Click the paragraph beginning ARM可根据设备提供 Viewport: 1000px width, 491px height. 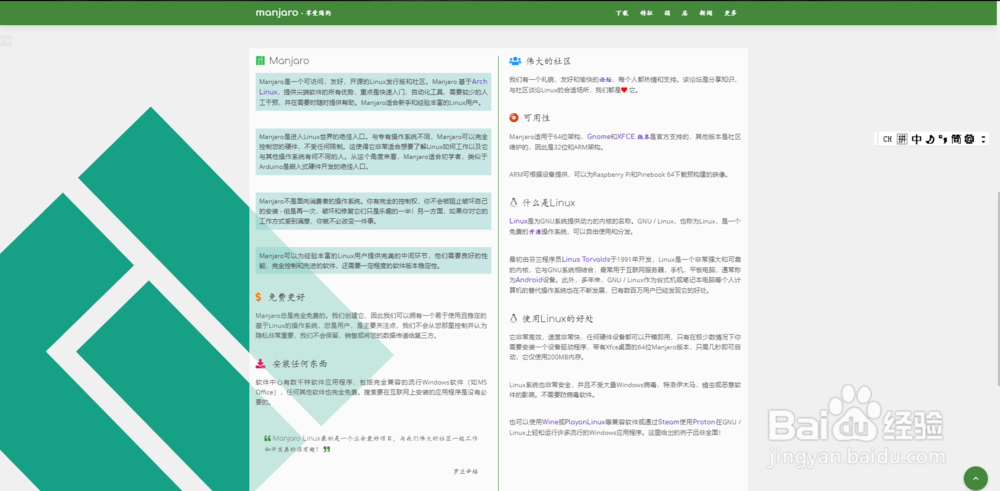click(619, 174)
